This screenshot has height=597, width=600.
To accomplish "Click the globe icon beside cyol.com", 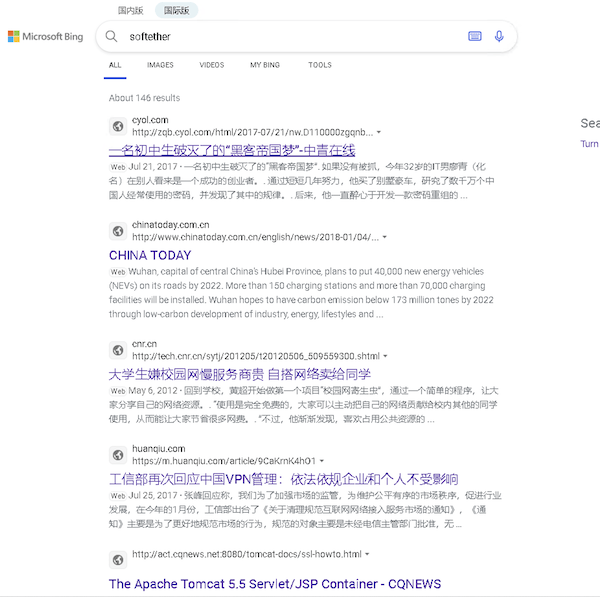I will point(118,126).
